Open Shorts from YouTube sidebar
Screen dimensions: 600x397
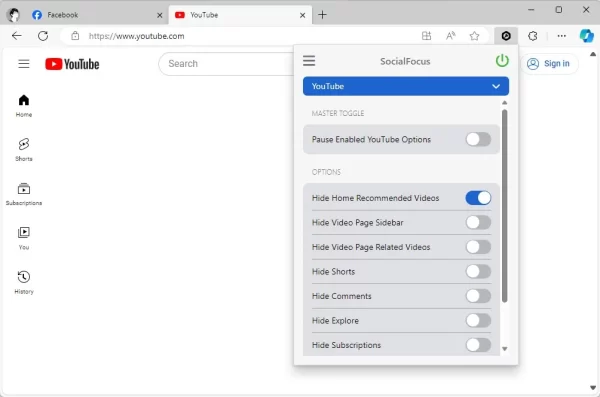pyautogui.click(x=24, y=150)
